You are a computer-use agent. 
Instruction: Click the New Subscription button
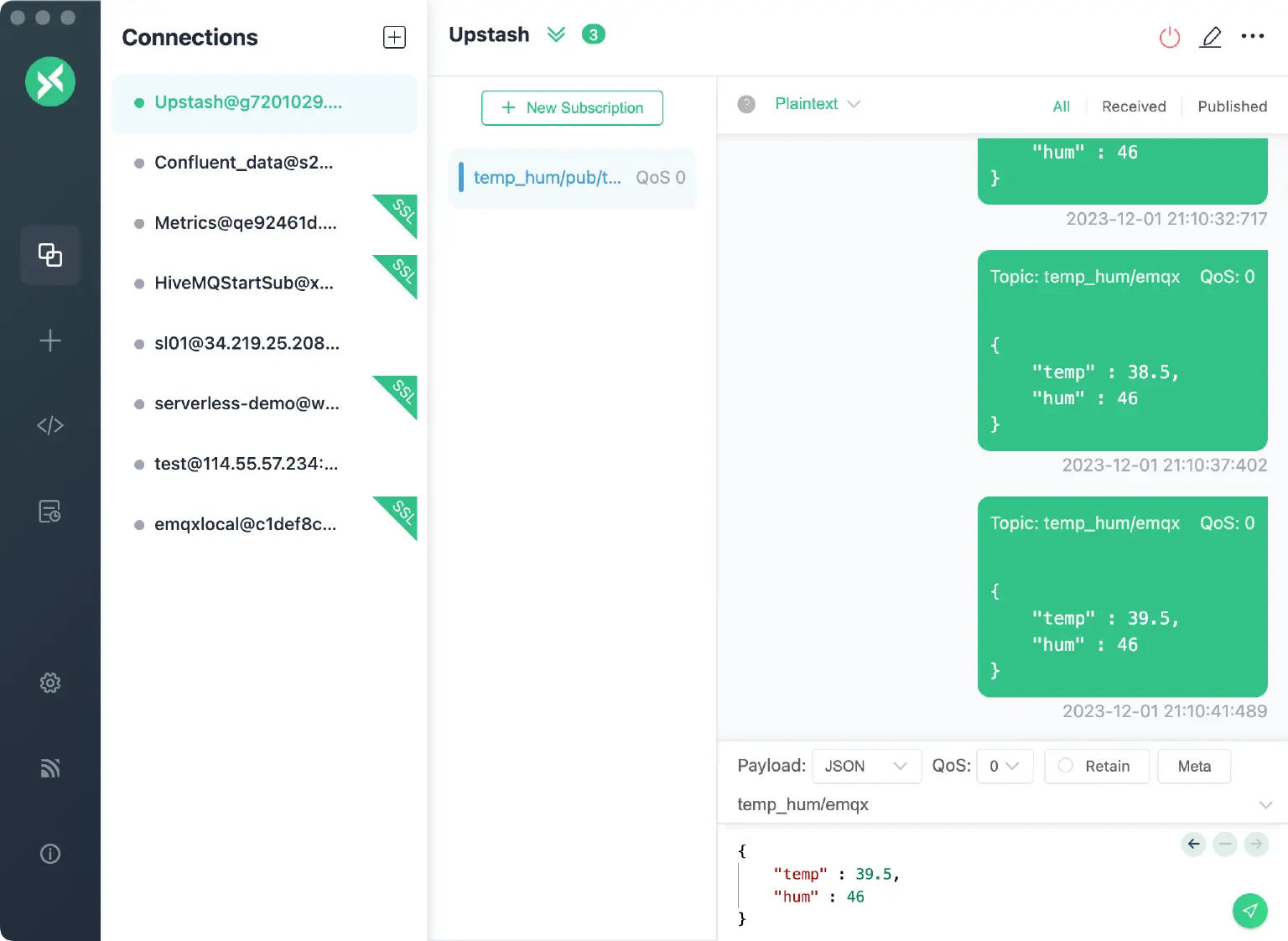click(572, 108)
